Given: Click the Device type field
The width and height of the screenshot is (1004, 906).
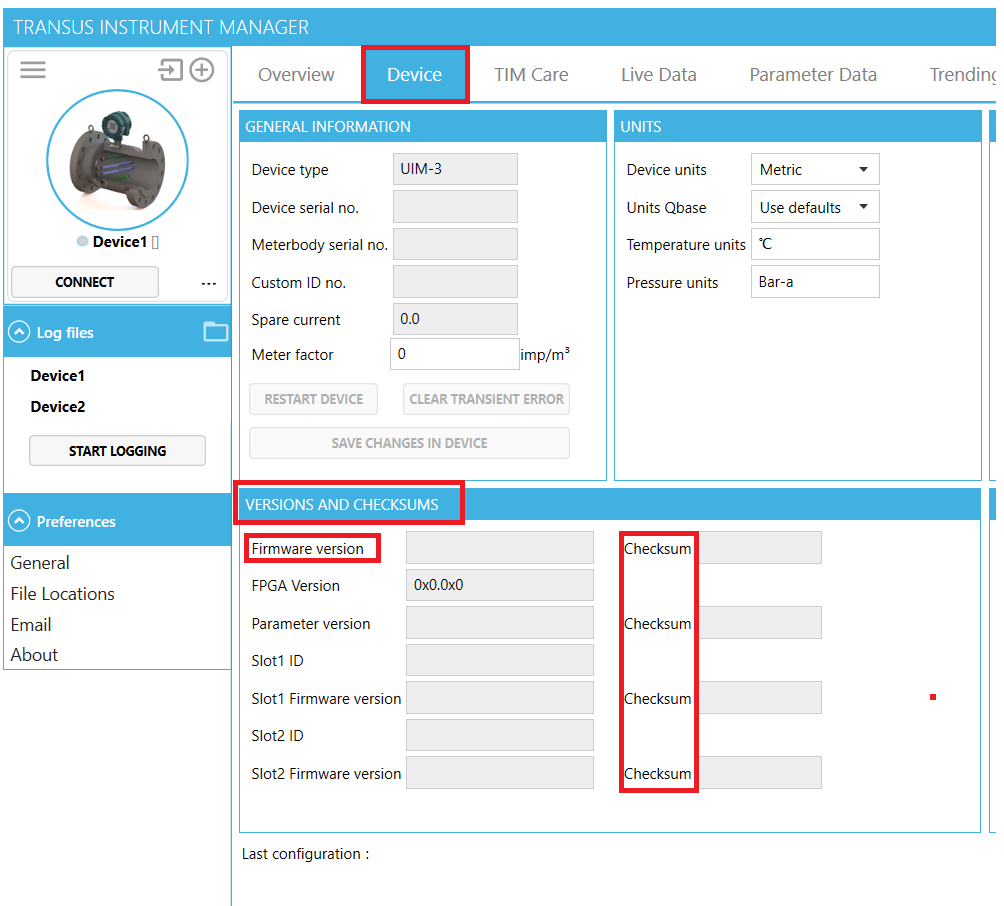Looking at the screenshot, I should [455, 169].
